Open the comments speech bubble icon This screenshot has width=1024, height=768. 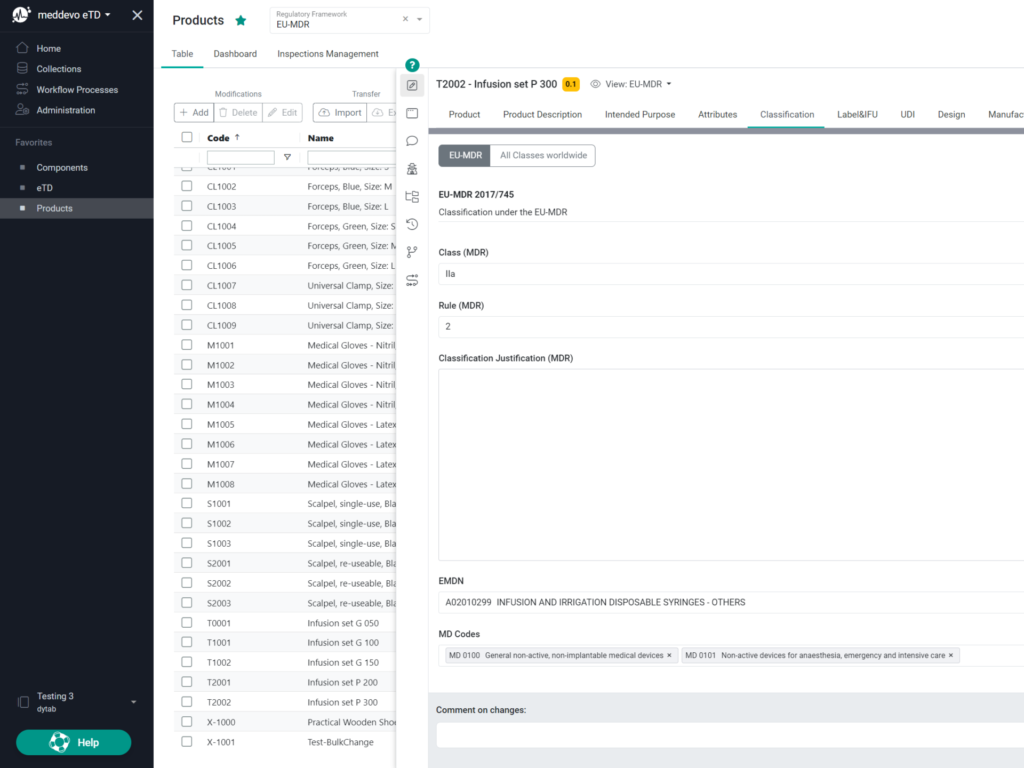(412, 141)
